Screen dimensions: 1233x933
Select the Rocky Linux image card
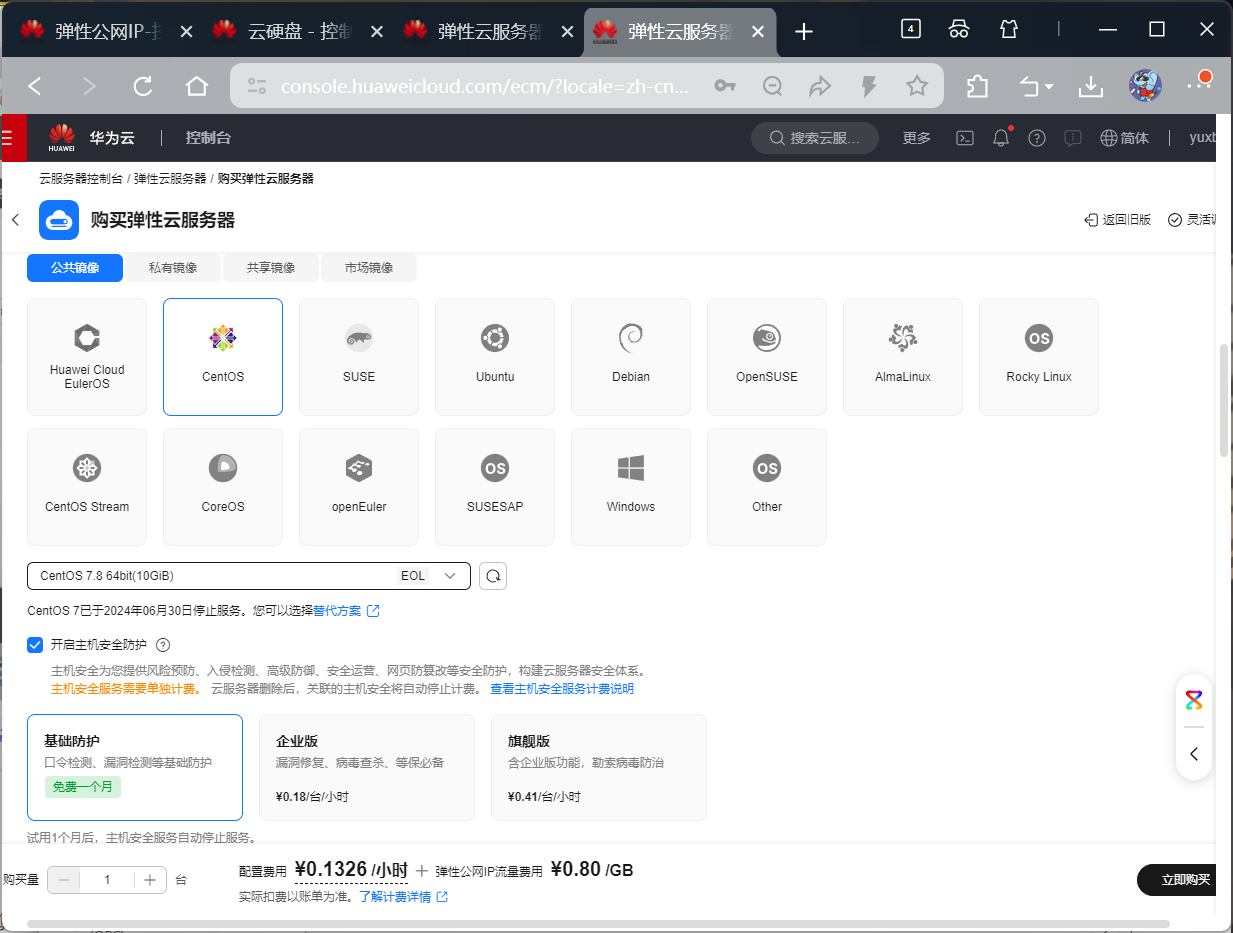coord(1039,357)
